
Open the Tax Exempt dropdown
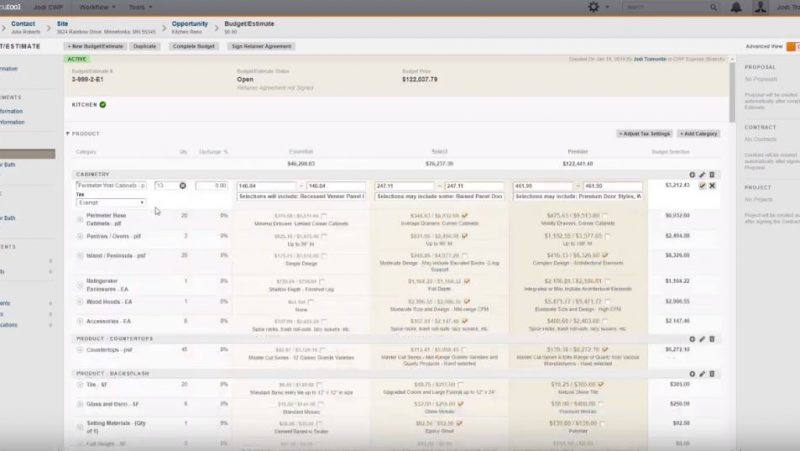pyautogui.click(x=109, y=203)
